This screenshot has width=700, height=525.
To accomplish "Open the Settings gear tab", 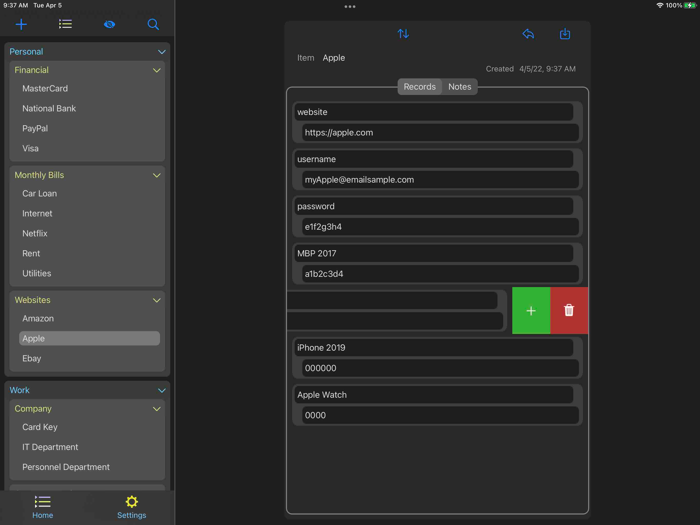I will click(x=131, y=507).
